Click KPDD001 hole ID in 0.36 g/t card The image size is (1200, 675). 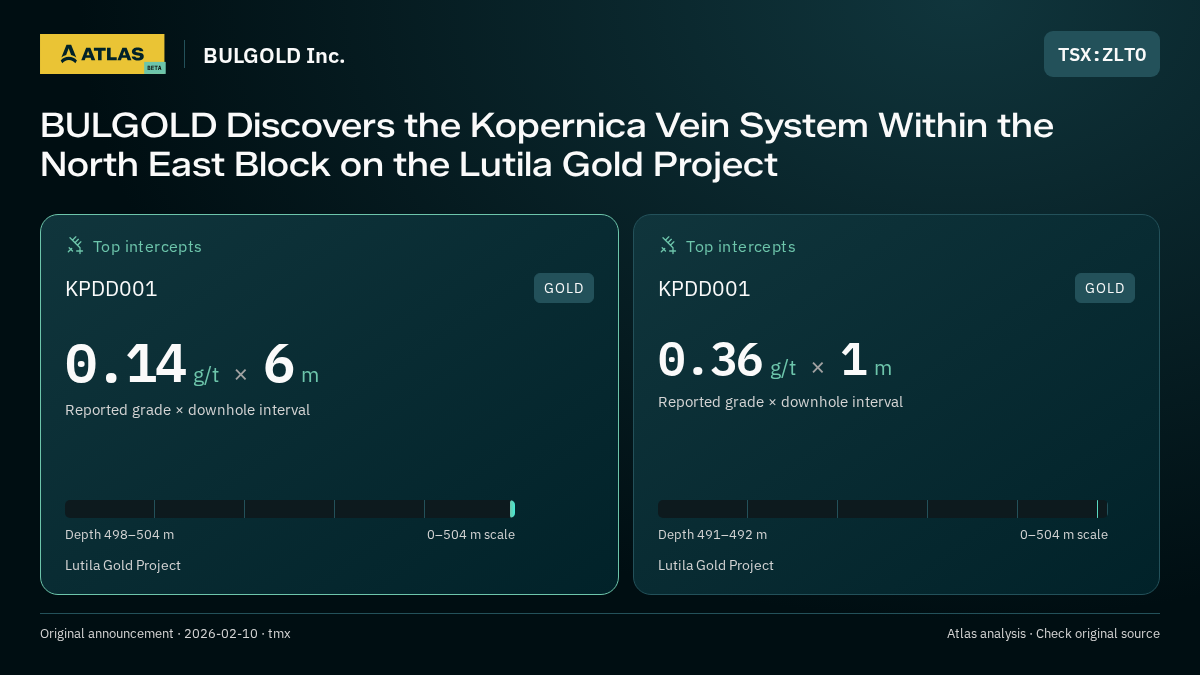click(704, 289)
